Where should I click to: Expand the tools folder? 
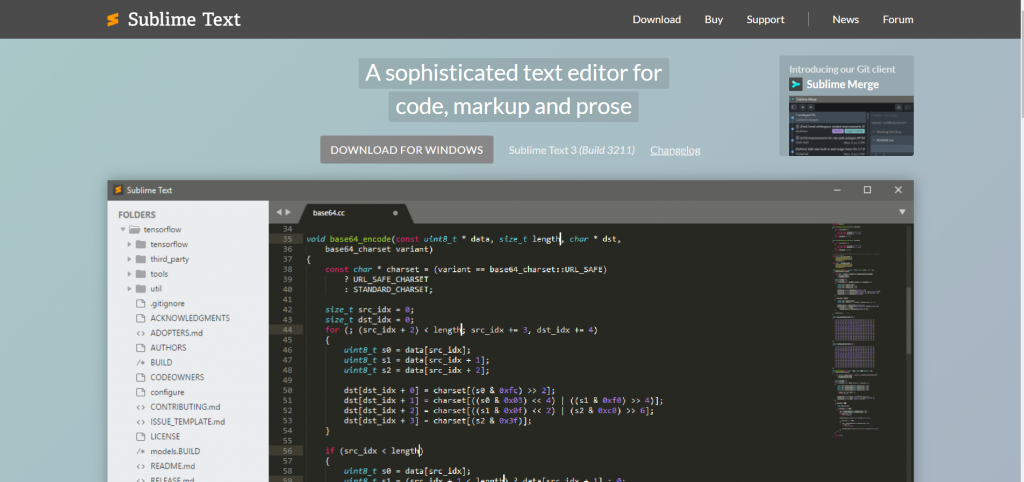tap(129, 274)
